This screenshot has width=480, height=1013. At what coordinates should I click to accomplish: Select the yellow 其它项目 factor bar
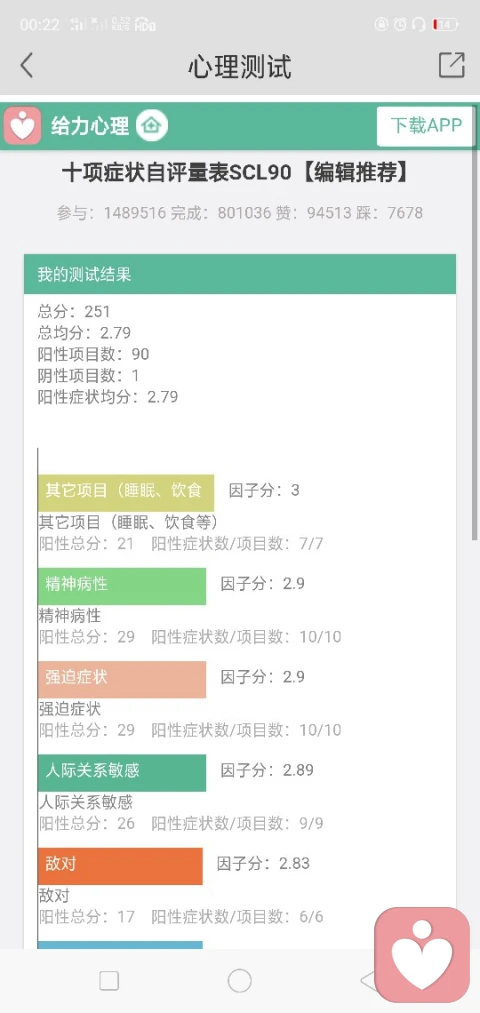click(125, 492)
